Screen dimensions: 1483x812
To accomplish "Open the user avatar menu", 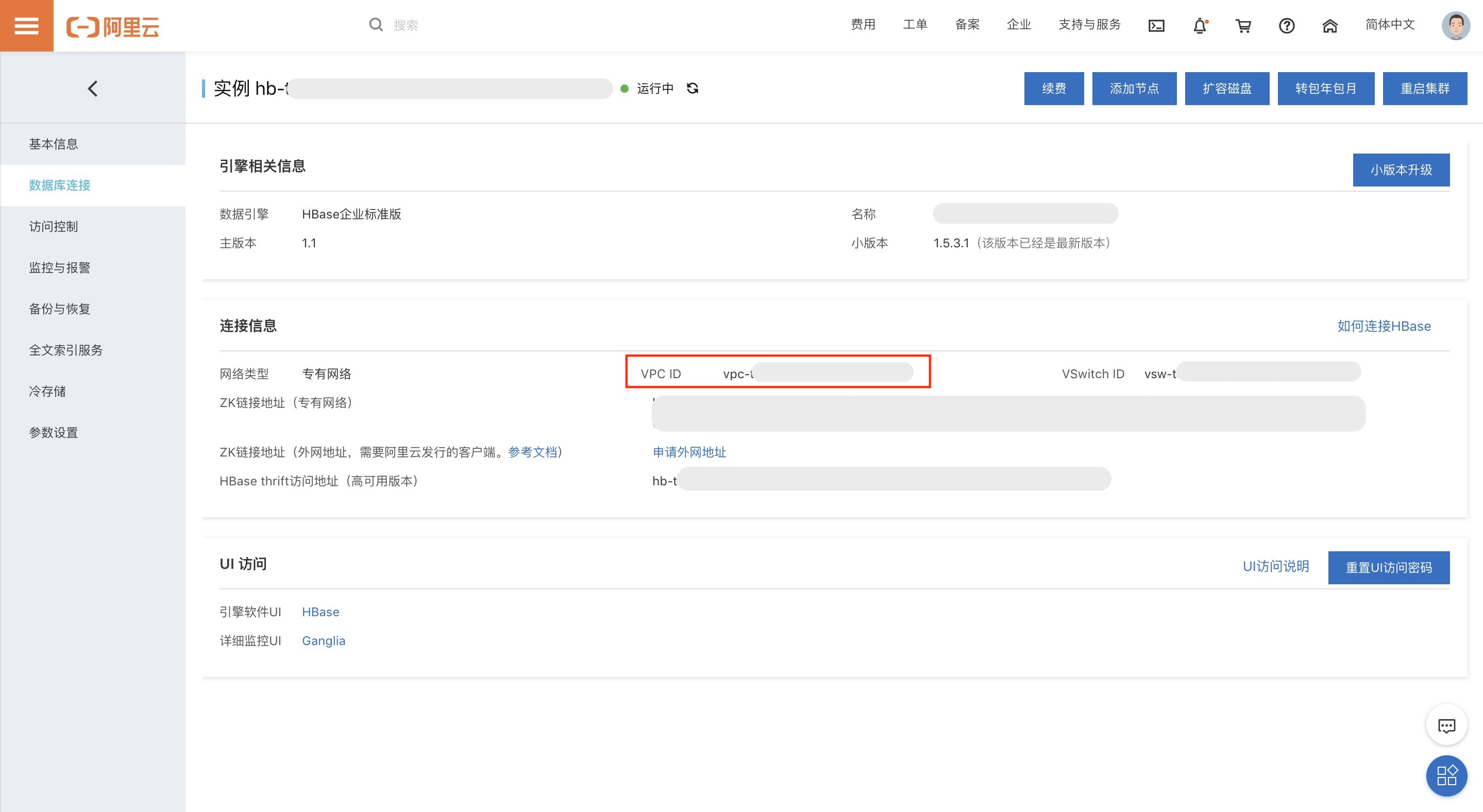I will click(1455, 25).
